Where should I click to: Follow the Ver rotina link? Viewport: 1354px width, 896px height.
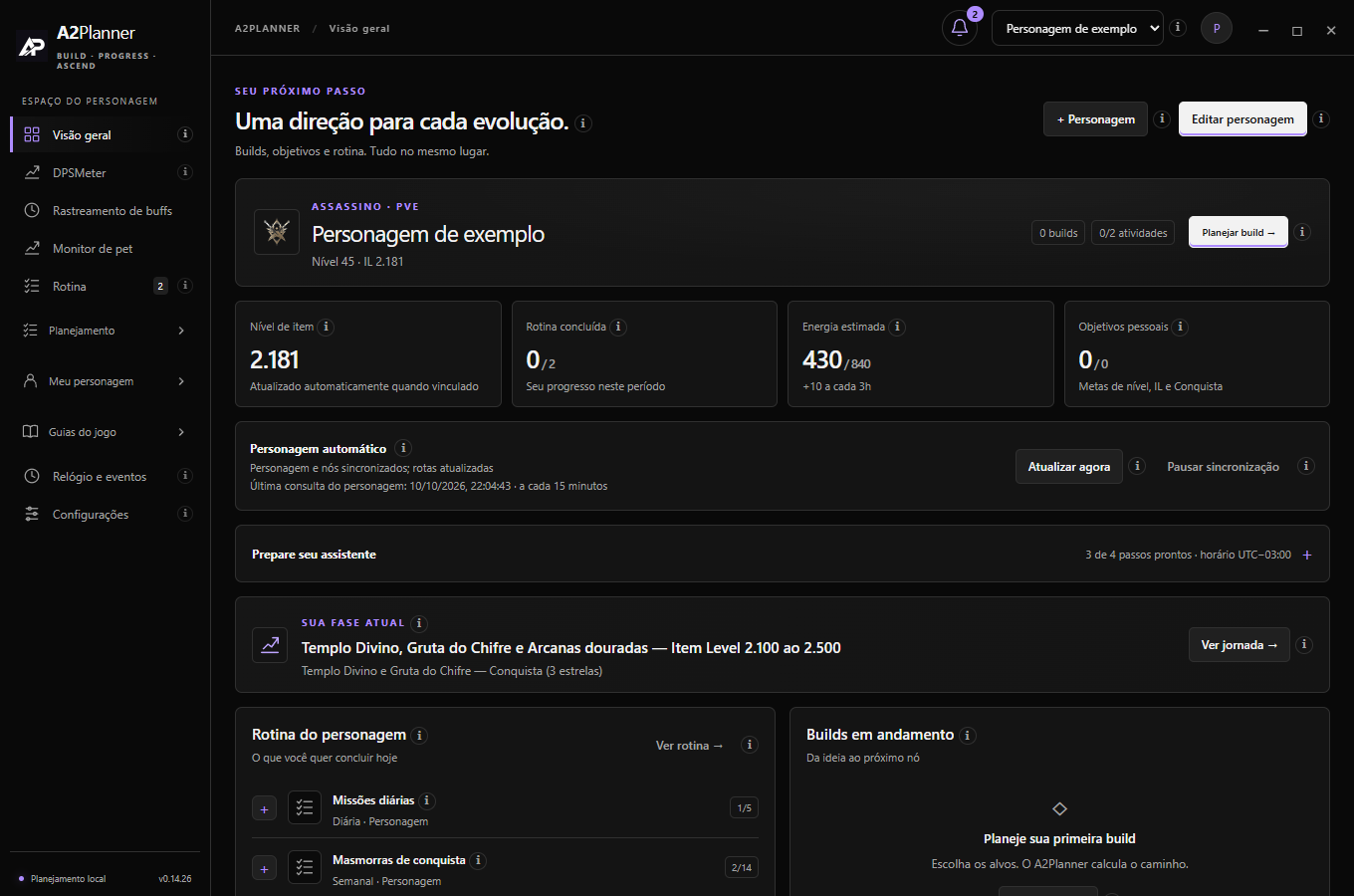pos(689,746)
